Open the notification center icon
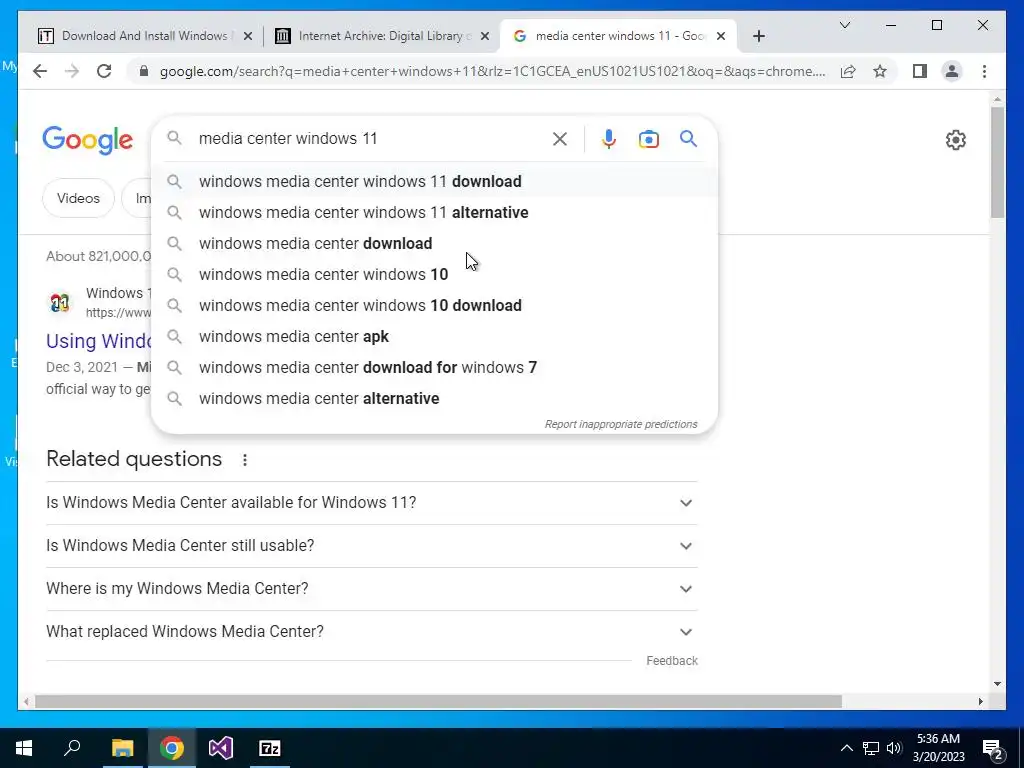The image size is (1024, 768). [993, 750]
